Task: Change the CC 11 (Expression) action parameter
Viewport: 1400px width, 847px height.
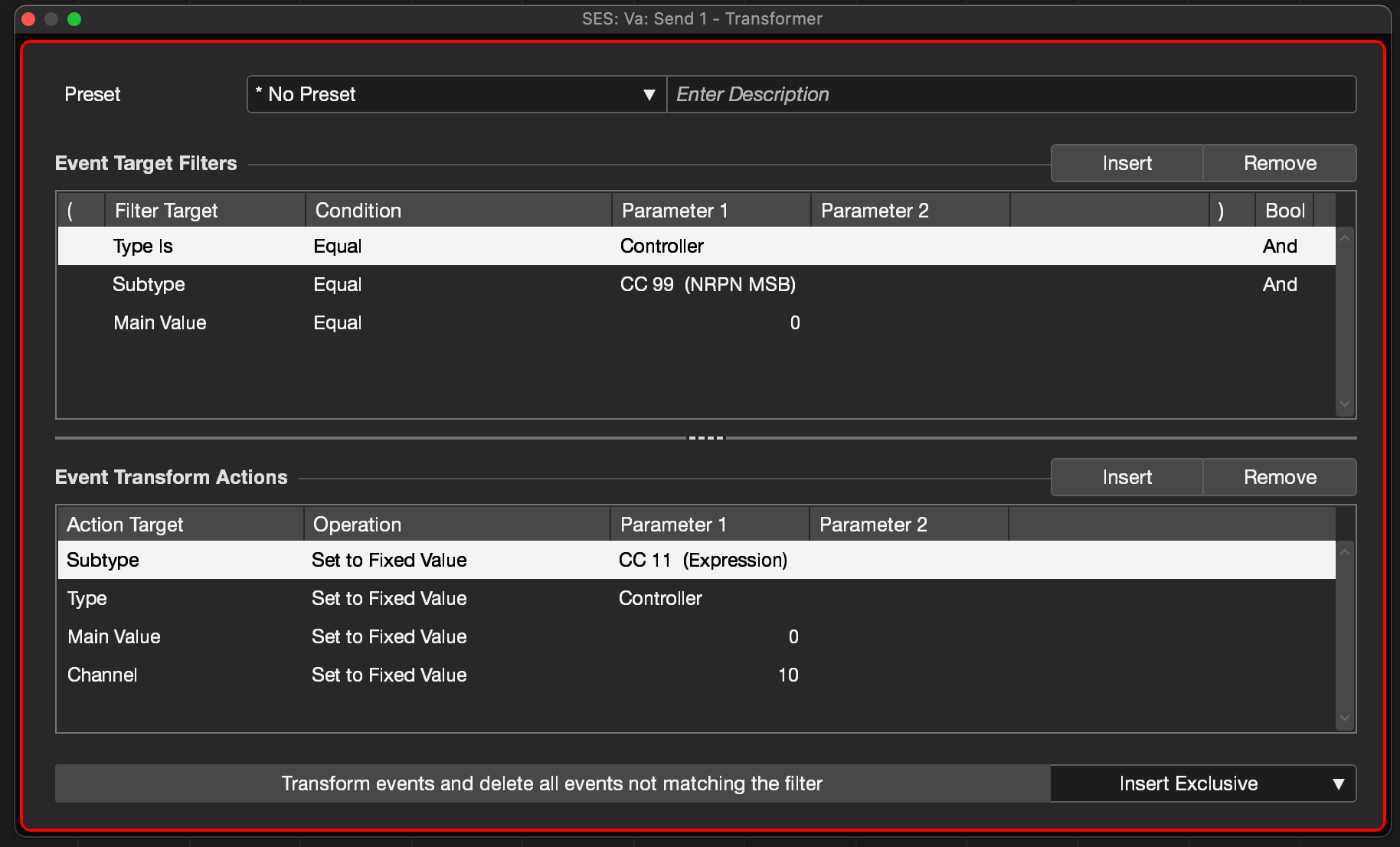Action: click(703, 560)
